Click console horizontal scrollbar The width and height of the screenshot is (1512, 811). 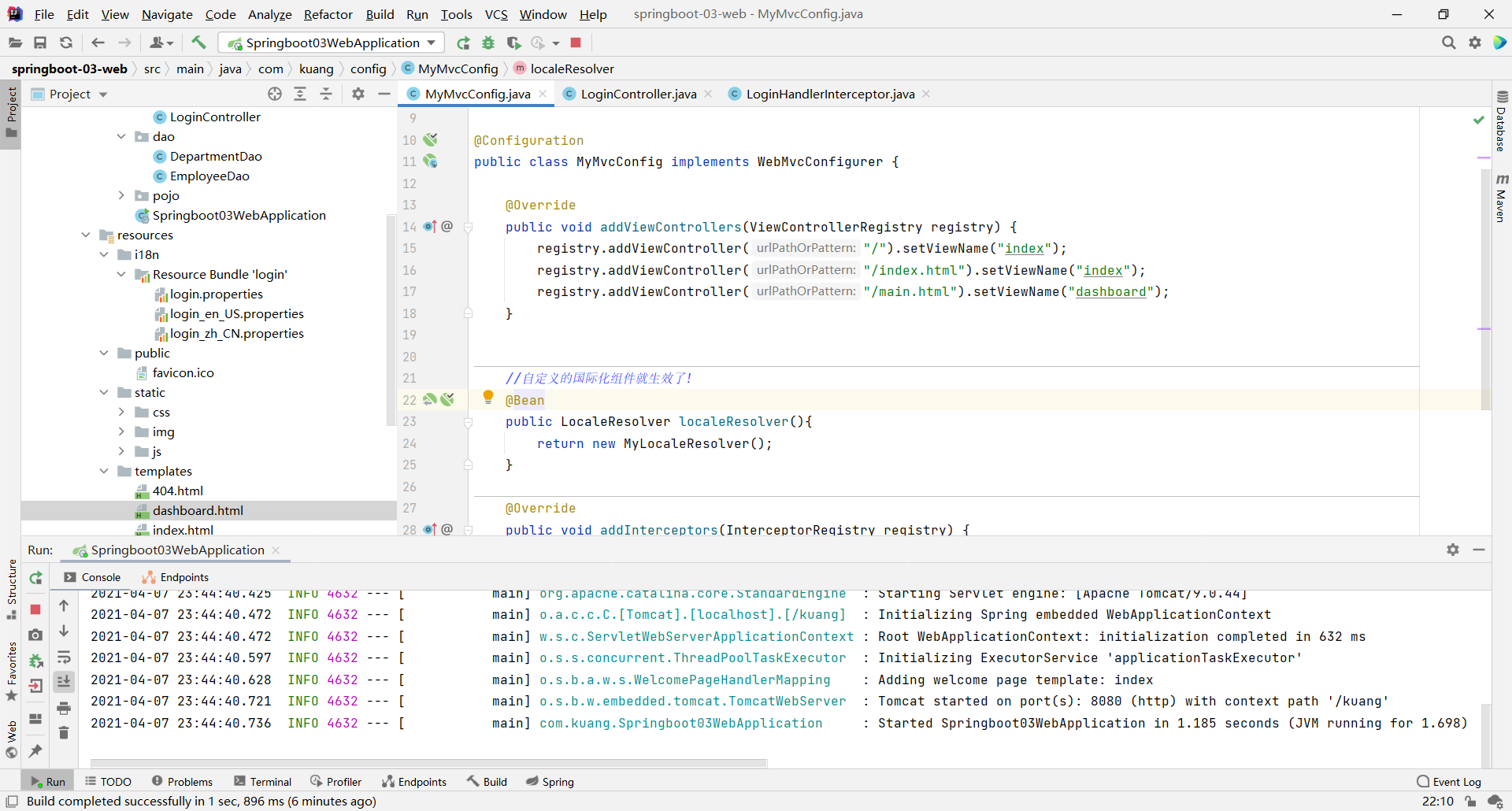tap(429, 762)
